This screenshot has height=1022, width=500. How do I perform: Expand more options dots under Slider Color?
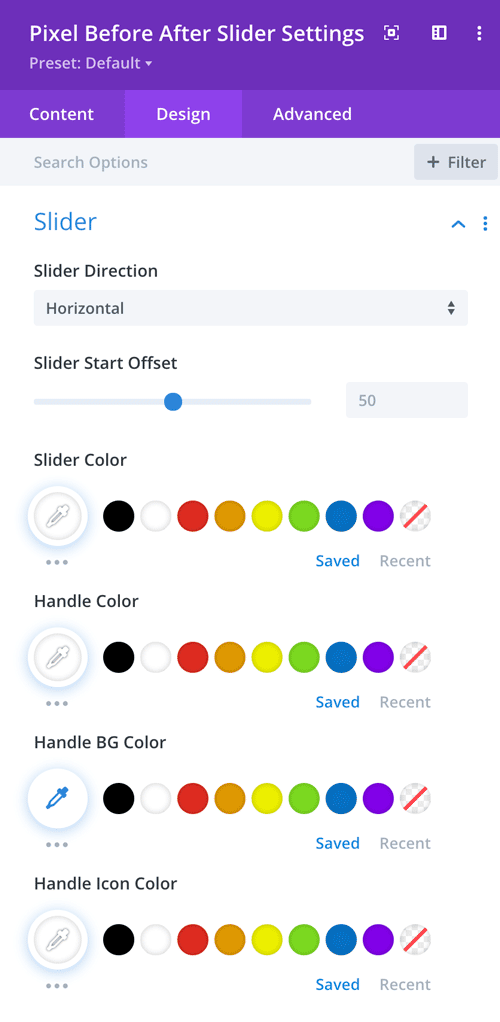click(x=57, y=562)
